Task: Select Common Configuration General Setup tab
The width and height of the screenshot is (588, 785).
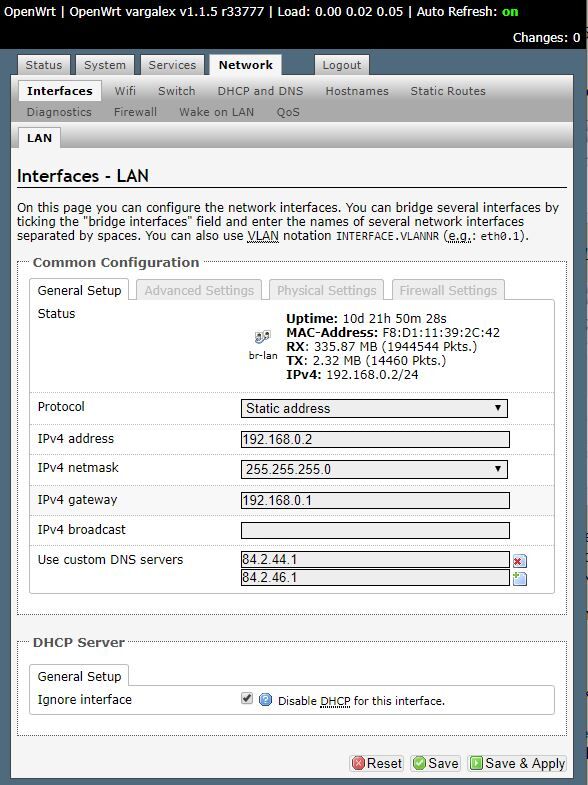Action: pyautogui.click(x=79, y=290)
